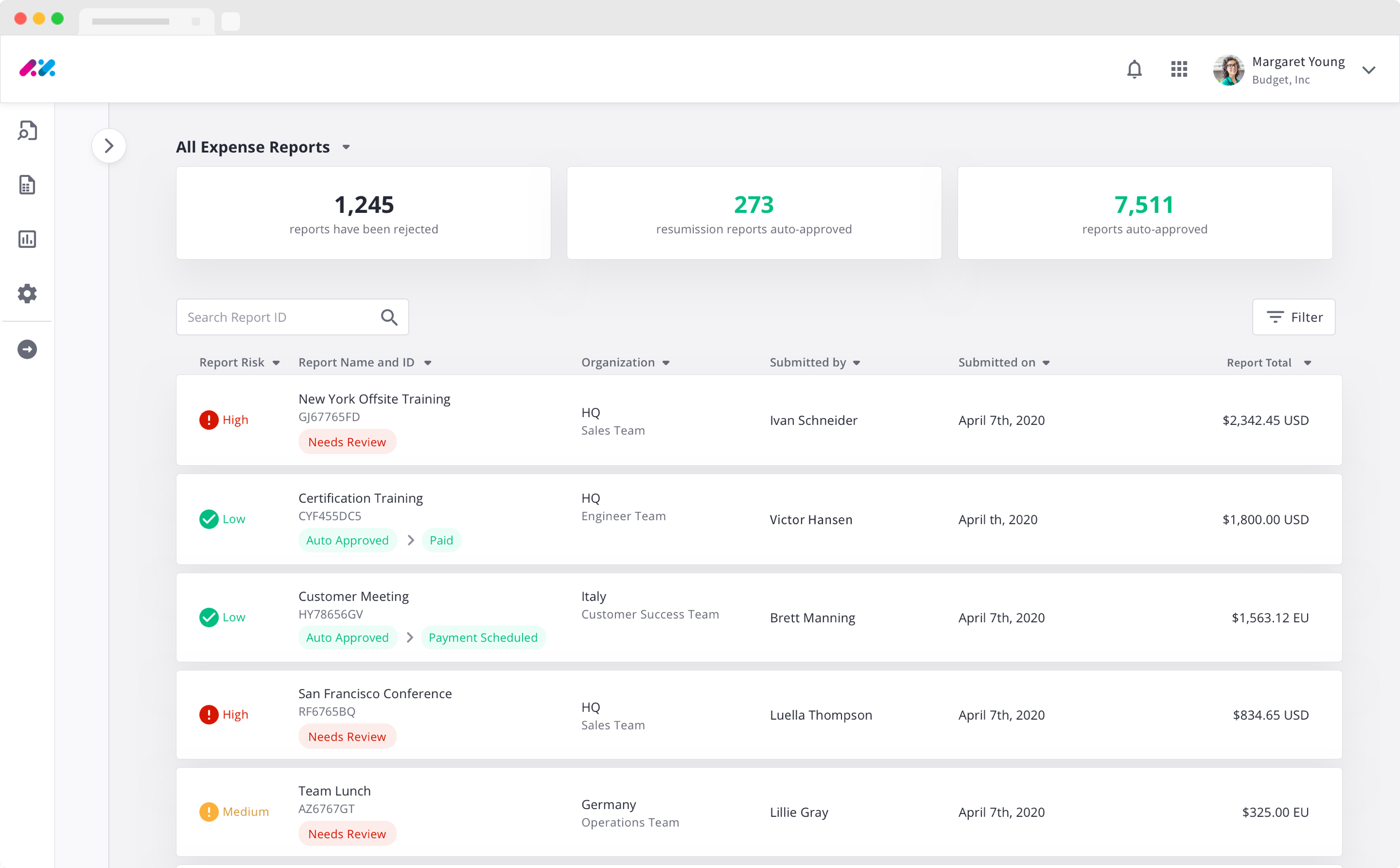Open the notifications bell
Screen dimensions: 1400x868
(1134, 69)
